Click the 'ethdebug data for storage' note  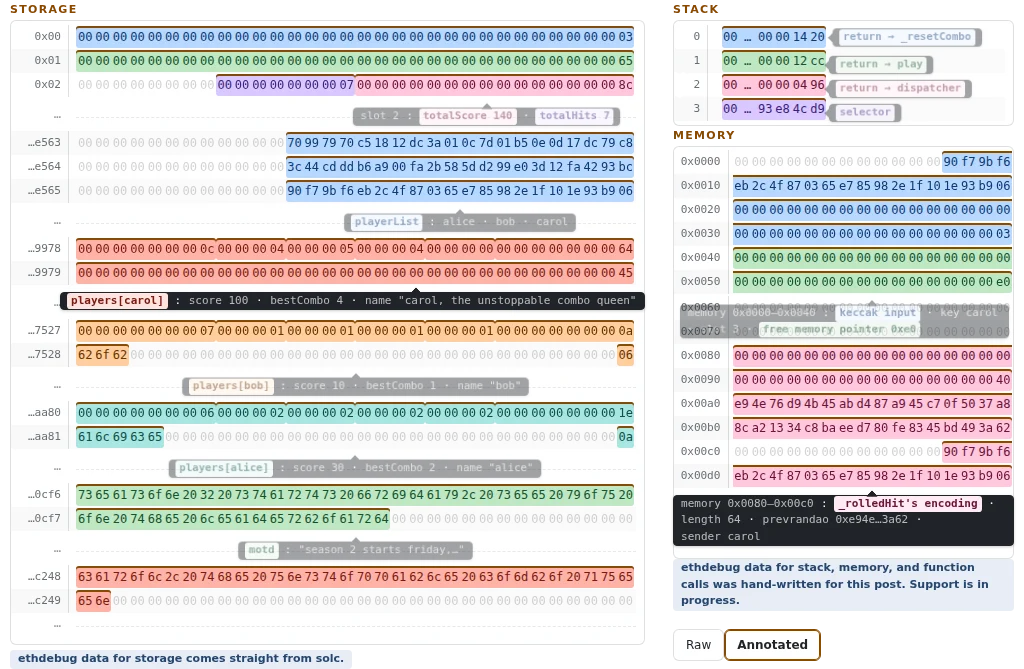[181, 659]
